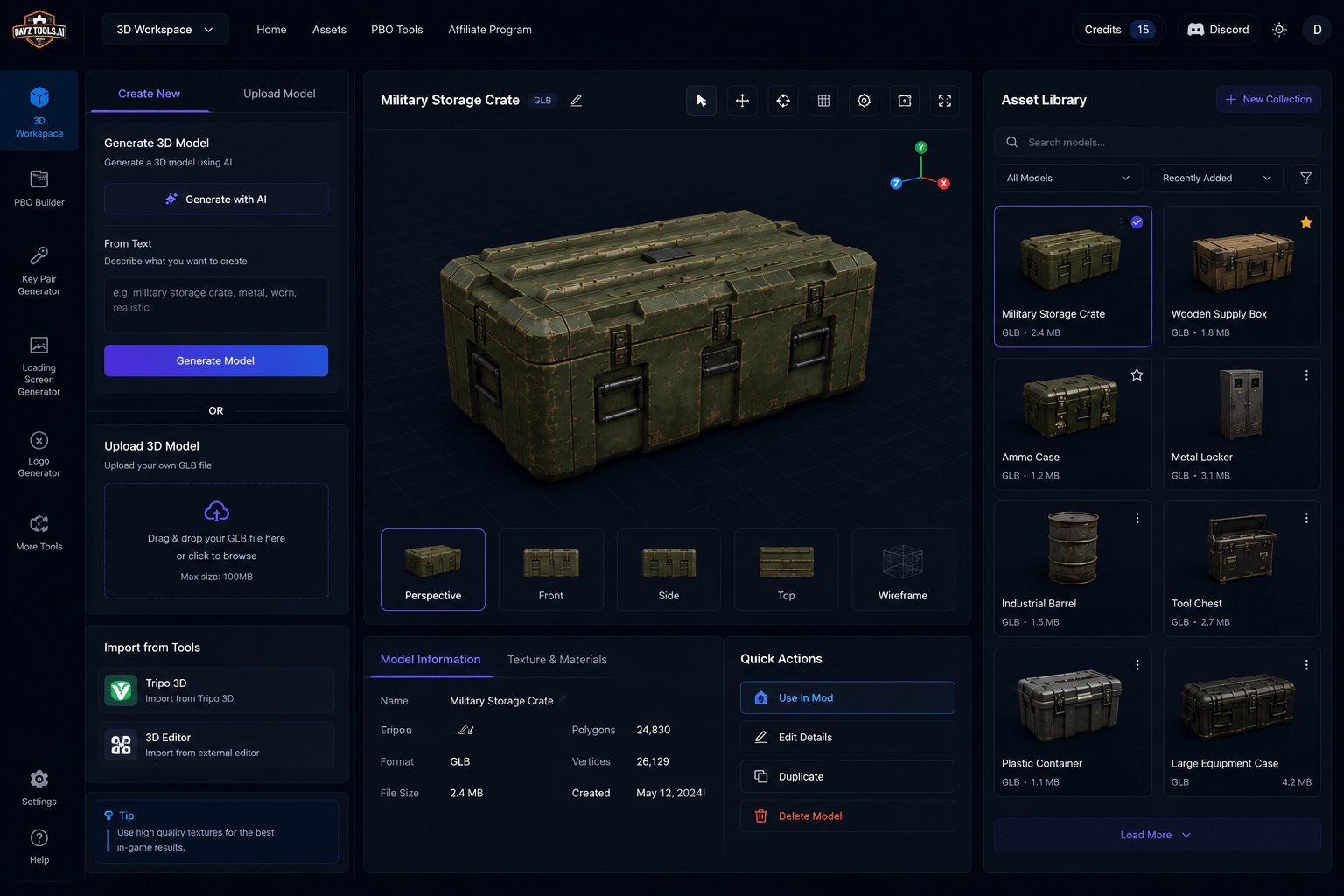The width and height of the screenshot is (1344, 896).
Task: Import from Tripo 3D
Action: [216, 690]
